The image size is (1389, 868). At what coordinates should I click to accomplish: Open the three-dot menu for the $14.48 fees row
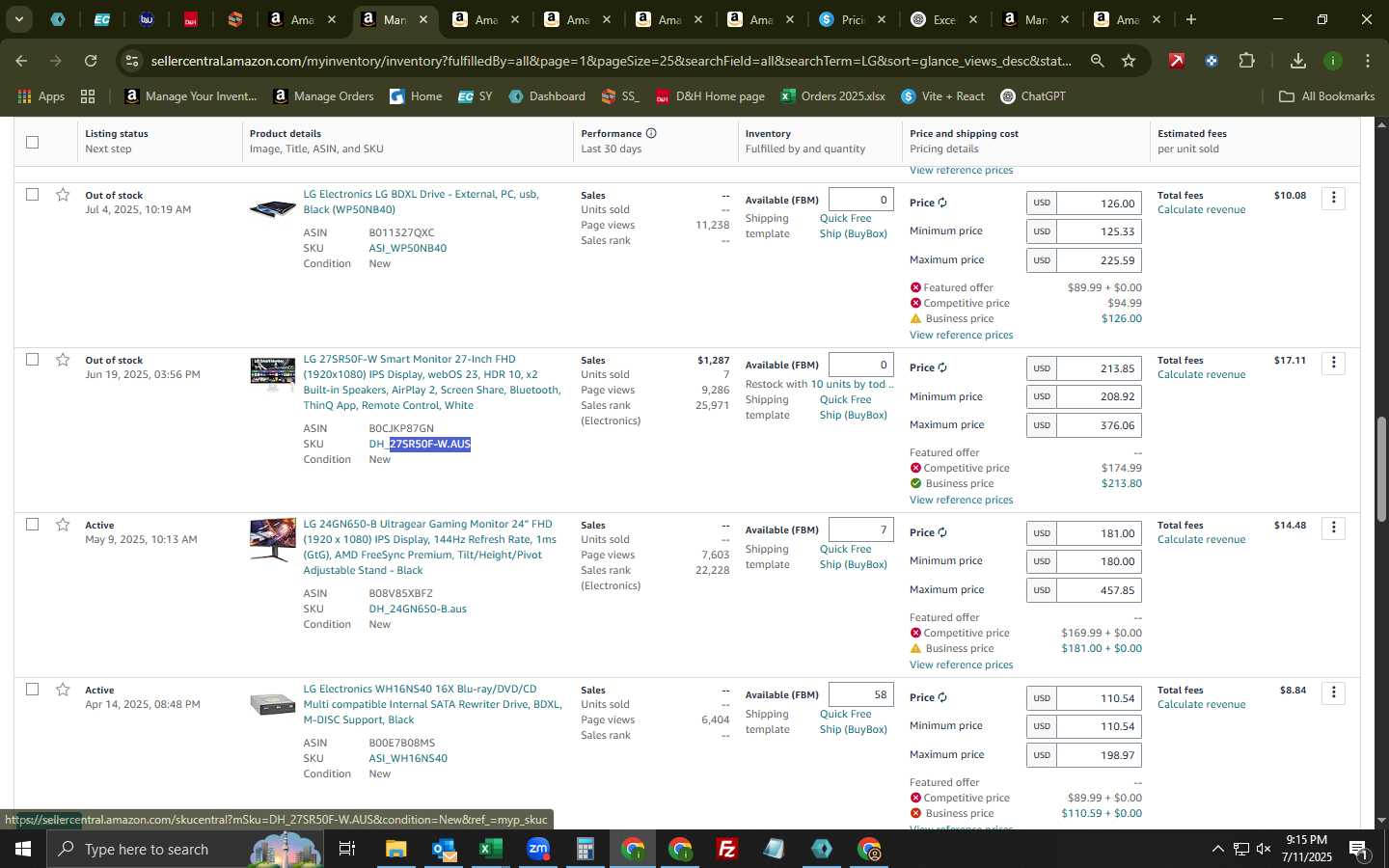1334,528
